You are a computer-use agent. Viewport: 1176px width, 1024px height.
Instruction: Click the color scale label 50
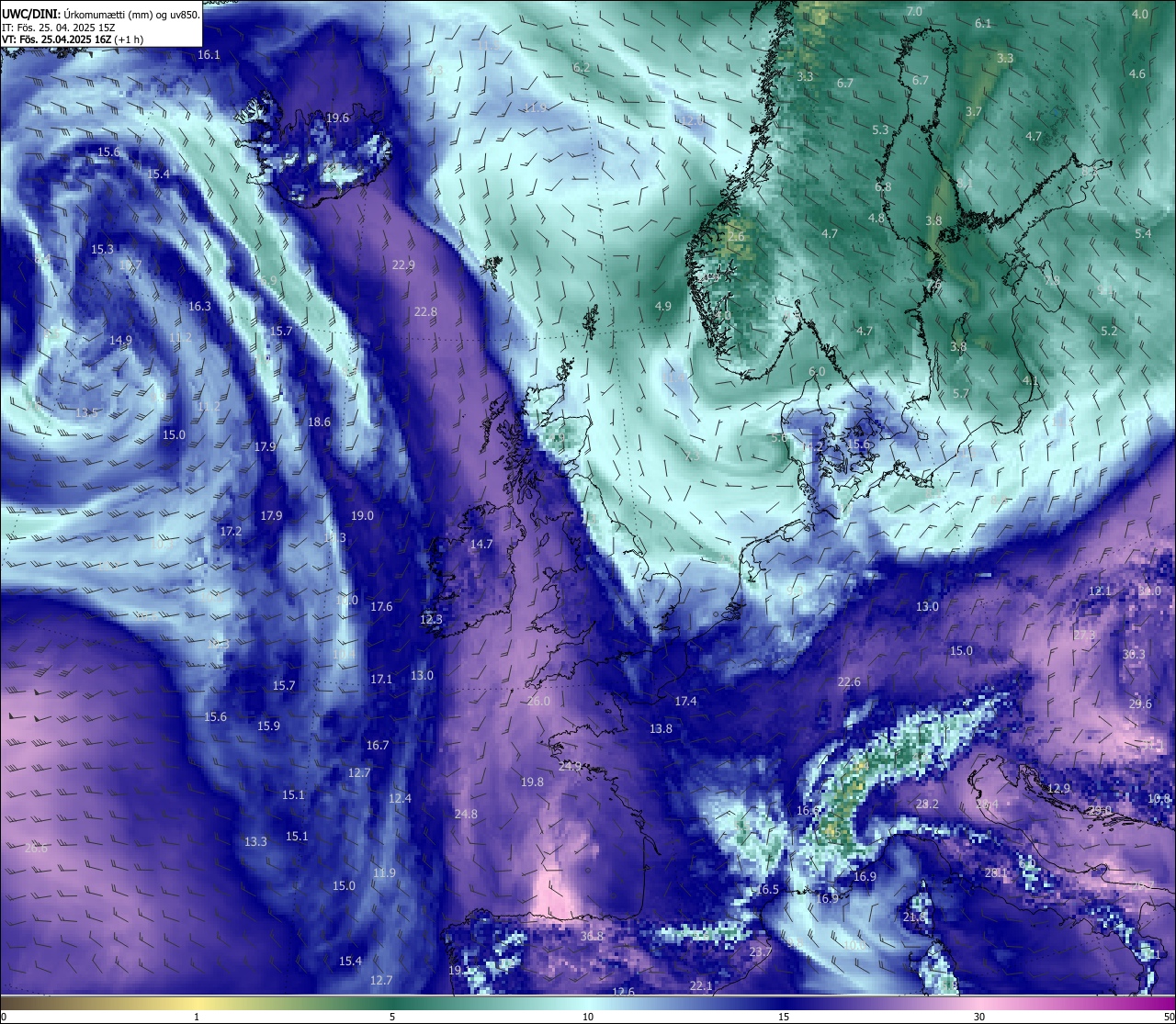click(1168, 1017)
